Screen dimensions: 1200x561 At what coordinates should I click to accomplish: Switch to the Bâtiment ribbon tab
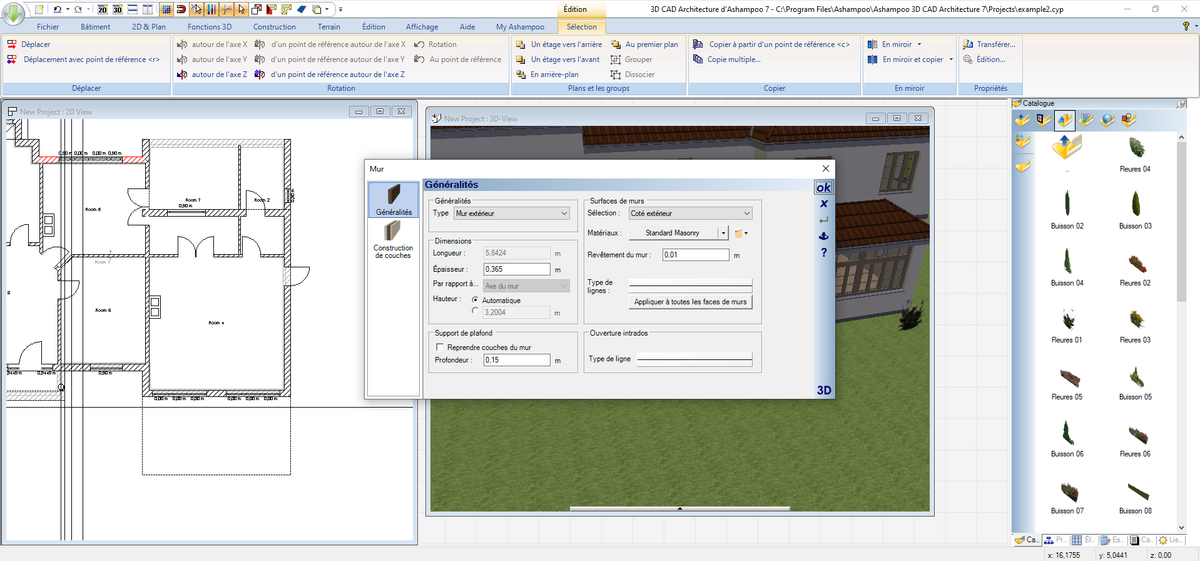pos(95,27)
